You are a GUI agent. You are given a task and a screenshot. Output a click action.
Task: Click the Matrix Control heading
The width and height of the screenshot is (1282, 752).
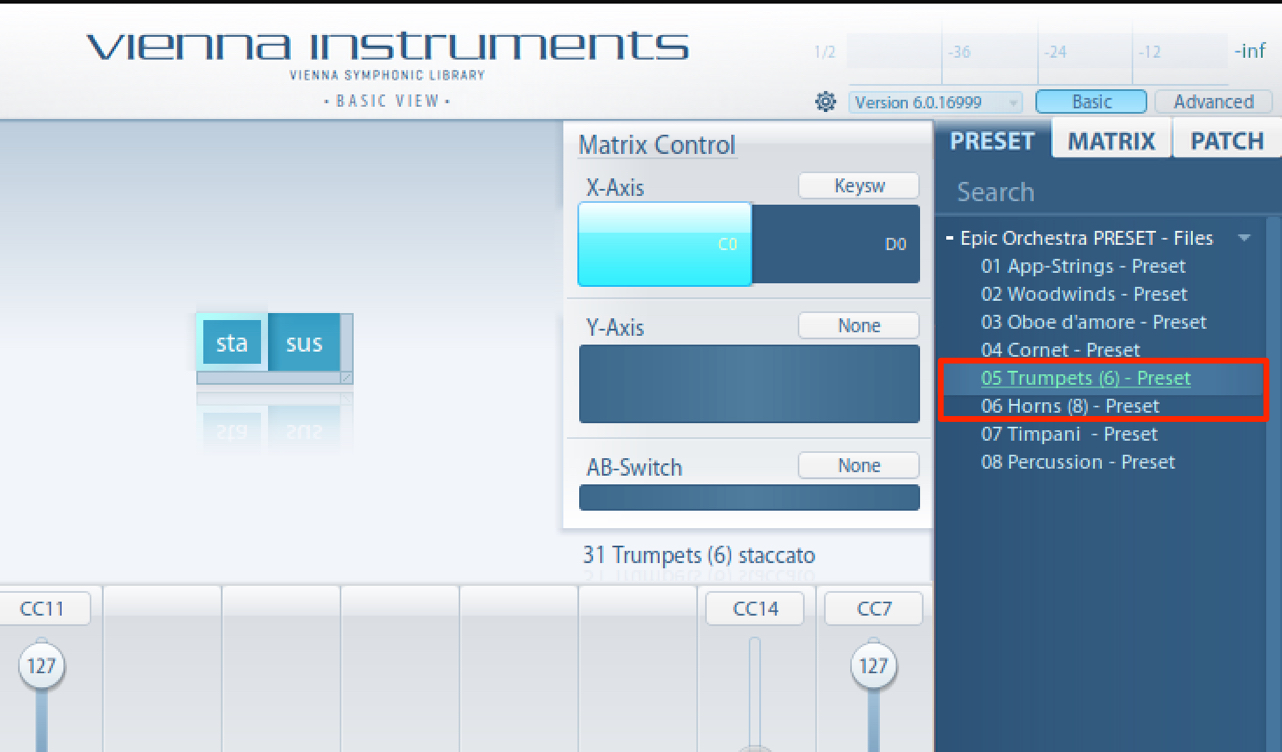pyautogui.click(x=657, y=145)
